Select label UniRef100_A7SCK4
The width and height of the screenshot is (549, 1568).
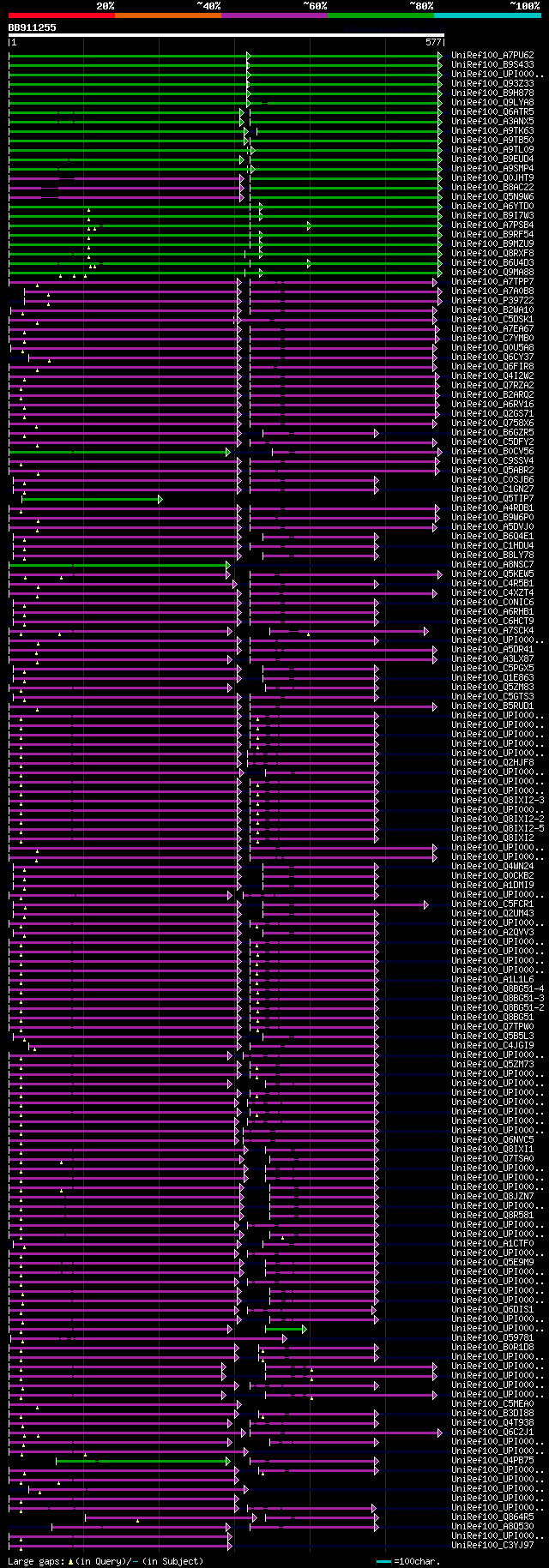pyautogui.click(x=492, y=631)
